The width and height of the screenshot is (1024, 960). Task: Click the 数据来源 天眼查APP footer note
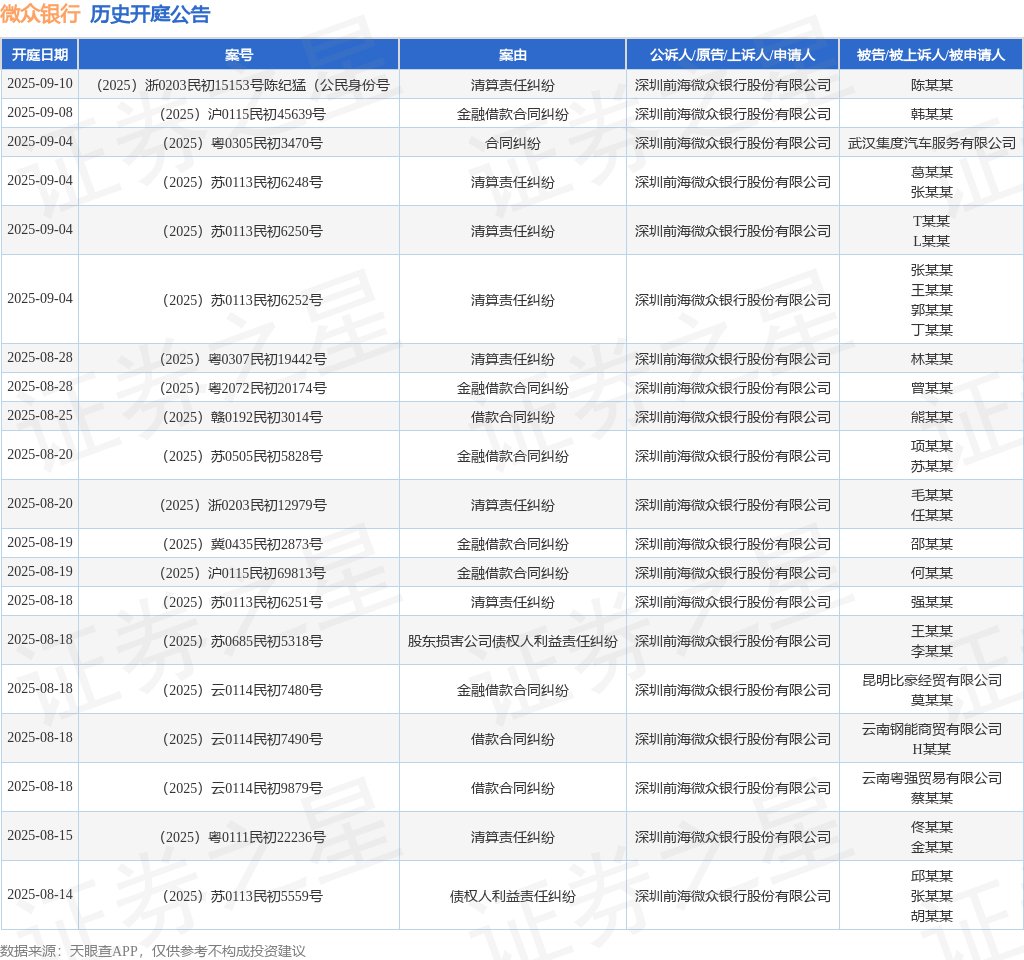pos(153,951)
